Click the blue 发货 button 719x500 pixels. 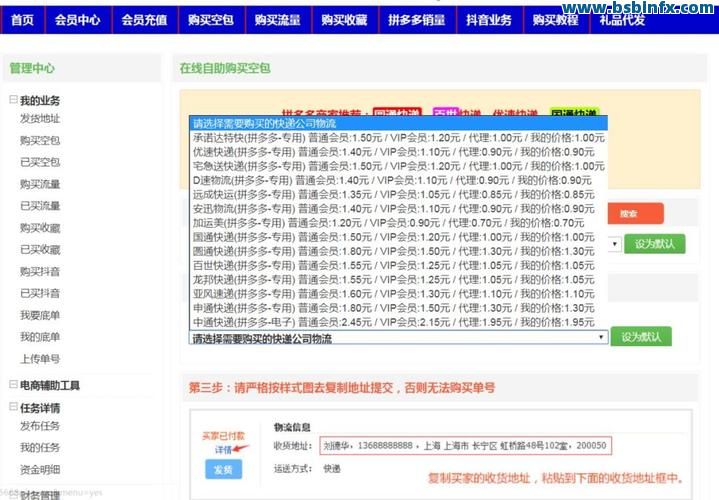223,469
